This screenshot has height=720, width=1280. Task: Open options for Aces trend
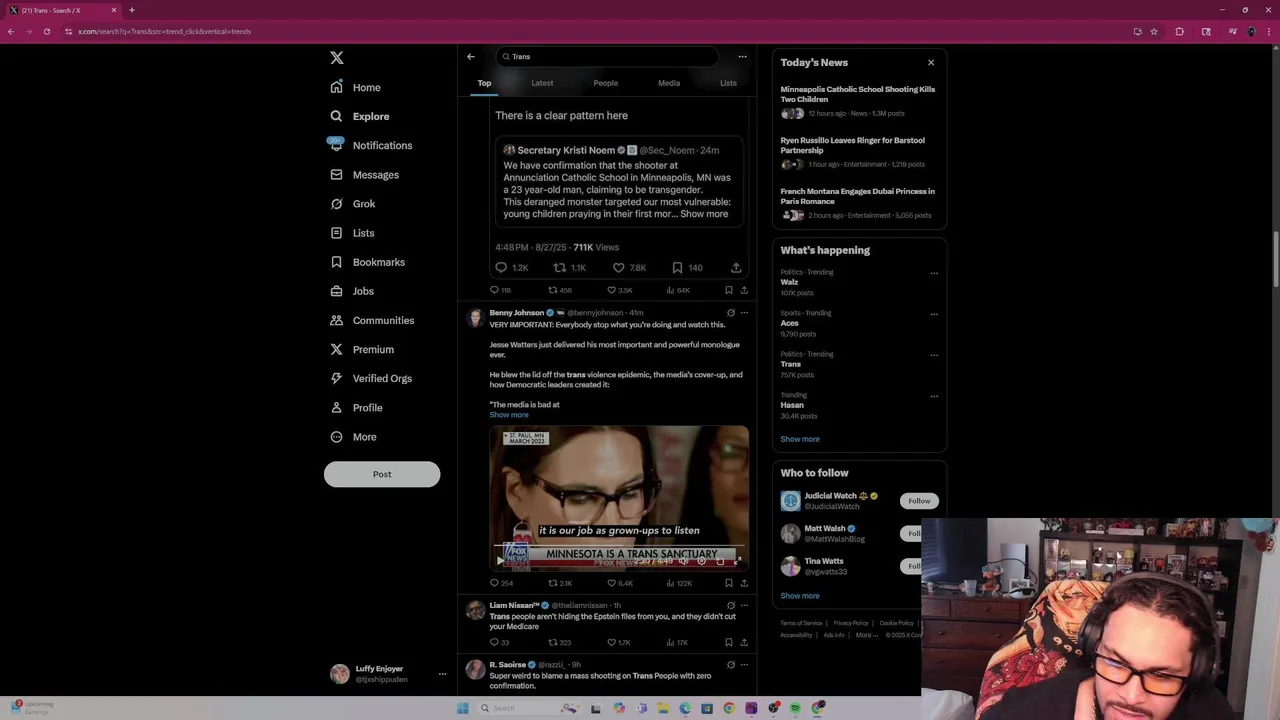coord(934,314)
